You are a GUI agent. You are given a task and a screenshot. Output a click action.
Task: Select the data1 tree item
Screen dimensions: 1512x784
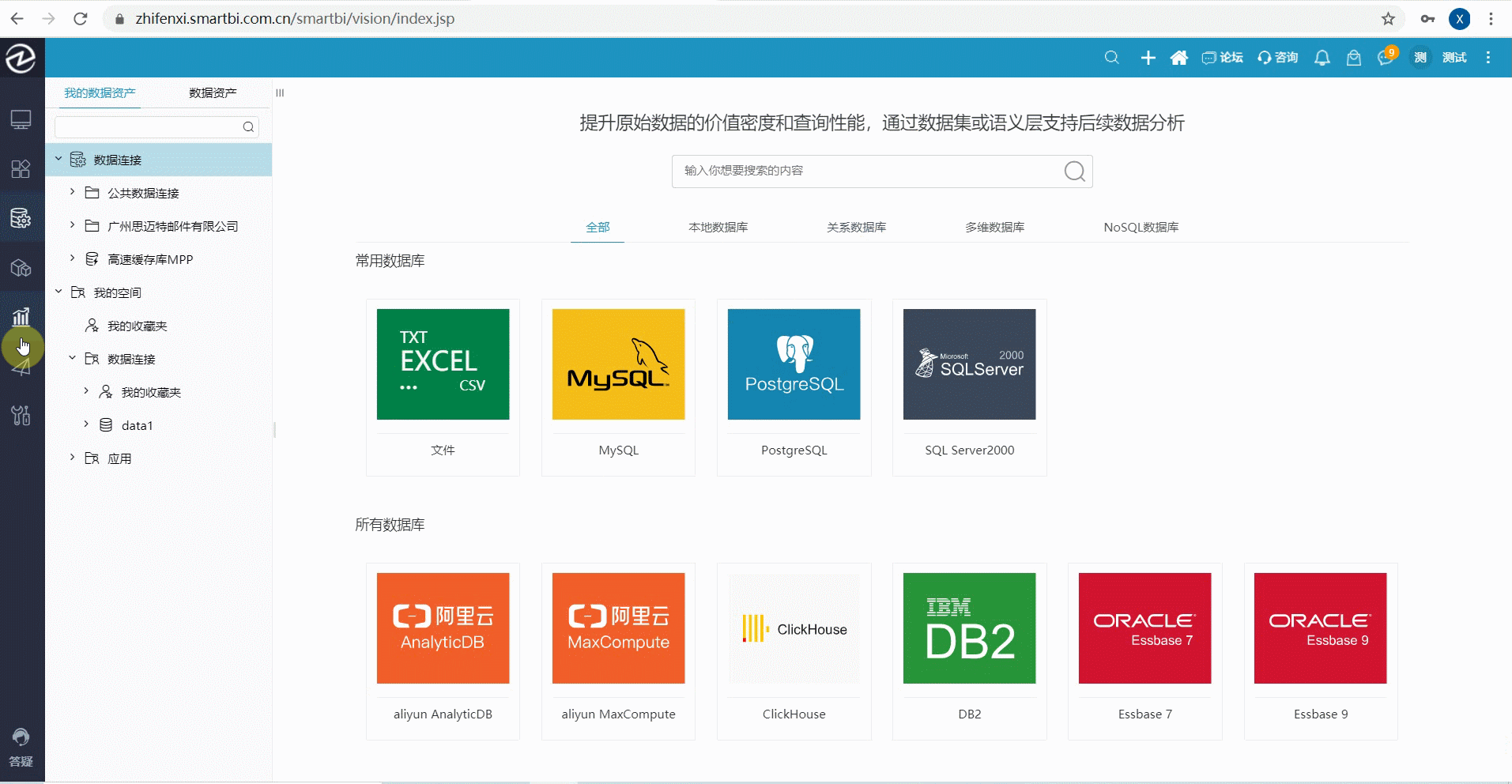click(x=137, y=425)
